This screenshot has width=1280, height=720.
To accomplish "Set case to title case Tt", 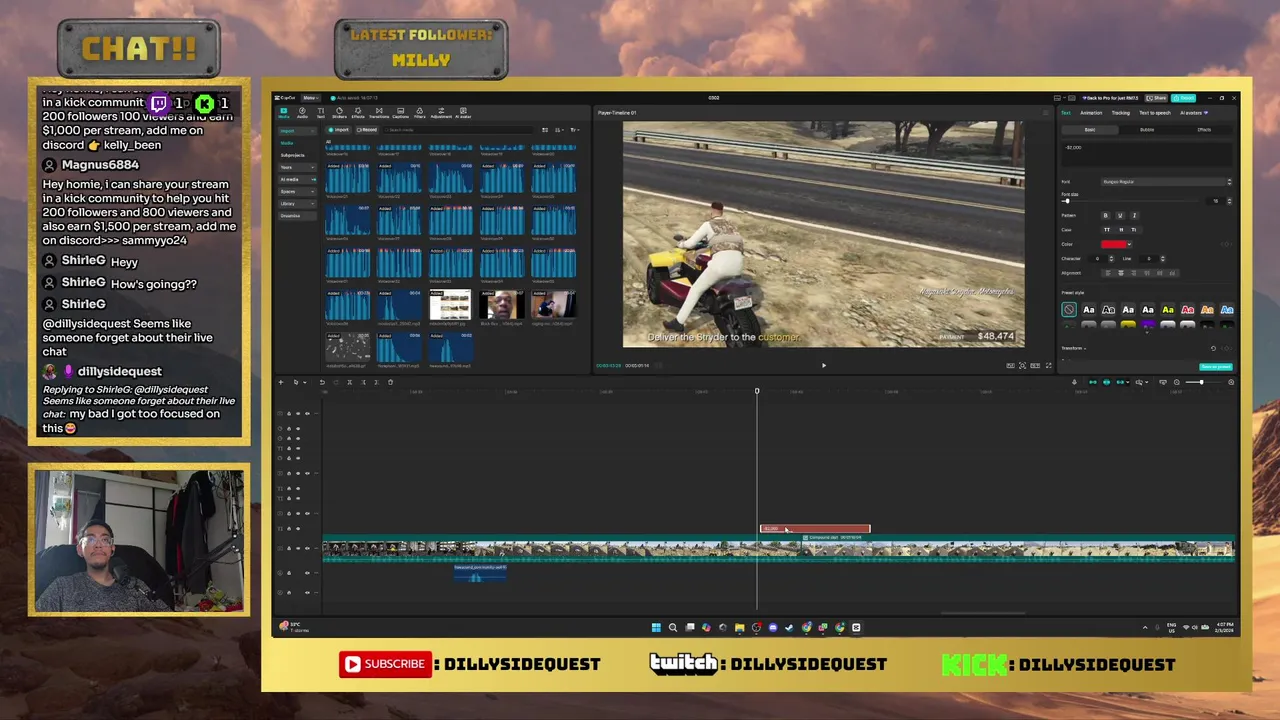I will click(1134, 230).
